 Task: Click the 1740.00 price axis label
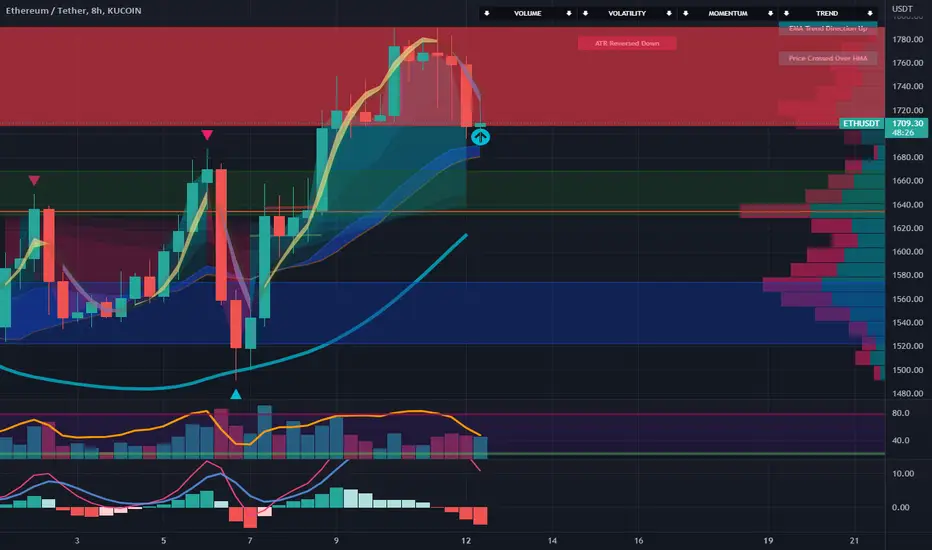[x=908, y=87]
